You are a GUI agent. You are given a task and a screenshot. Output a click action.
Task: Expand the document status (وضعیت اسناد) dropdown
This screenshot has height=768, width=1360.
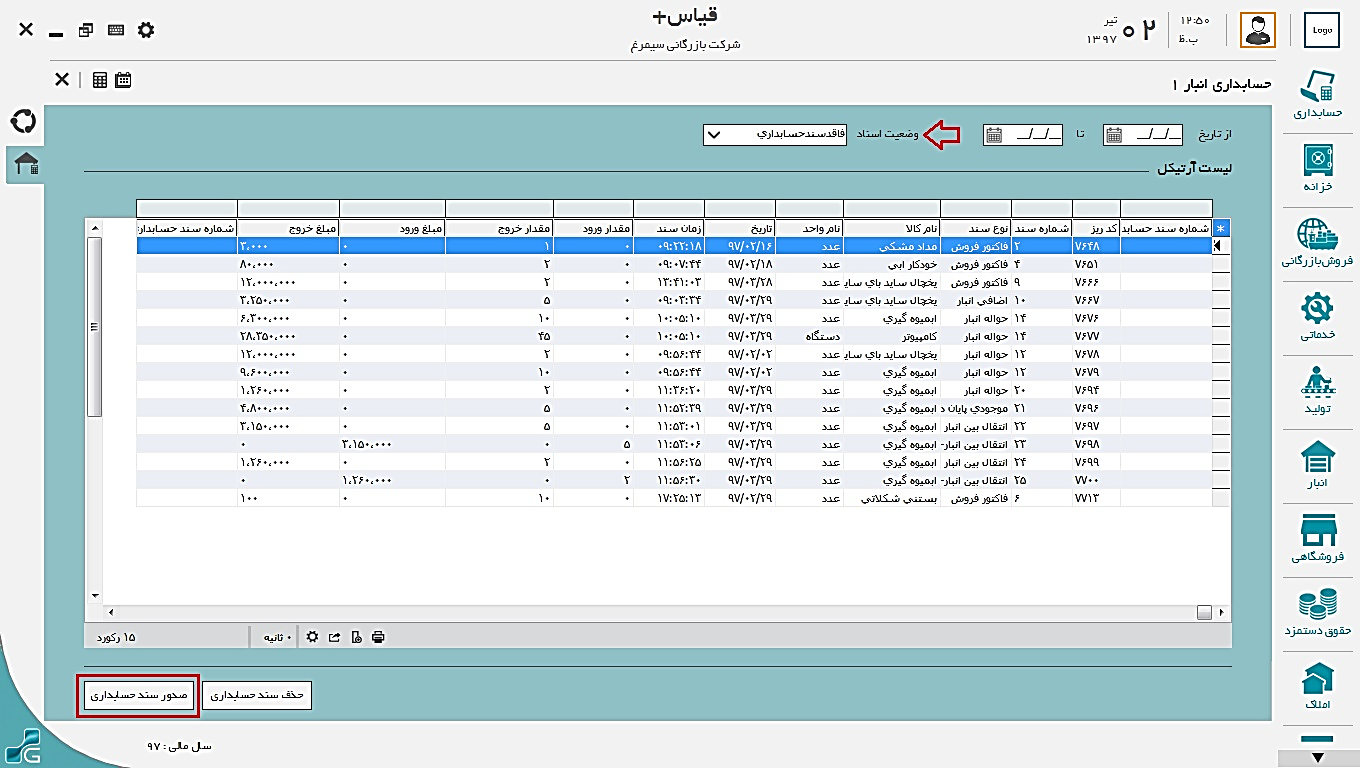(714, 134)
